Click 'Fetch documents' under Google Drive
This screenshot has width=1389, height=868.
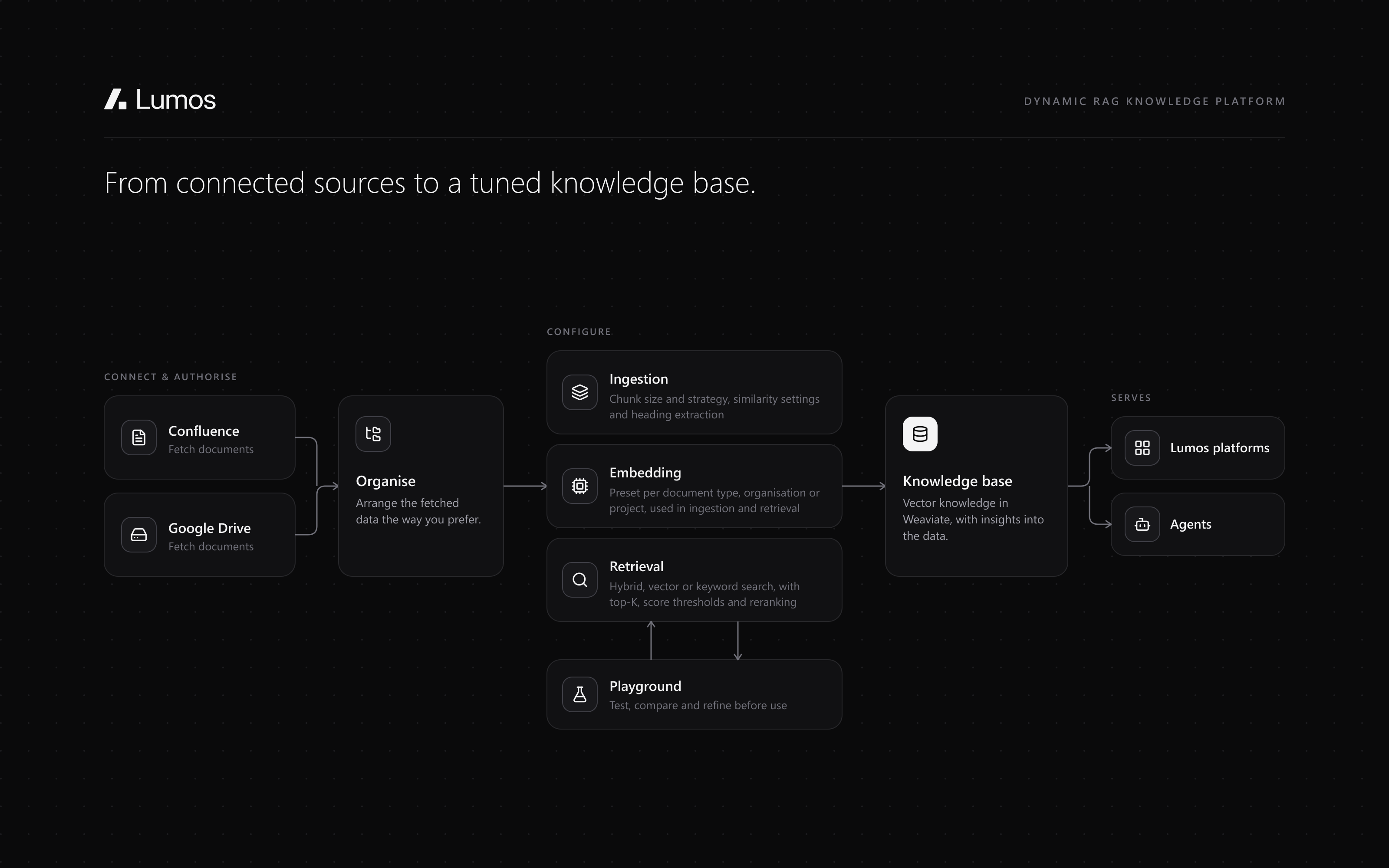pyautogui.click(x=211, y=546)
